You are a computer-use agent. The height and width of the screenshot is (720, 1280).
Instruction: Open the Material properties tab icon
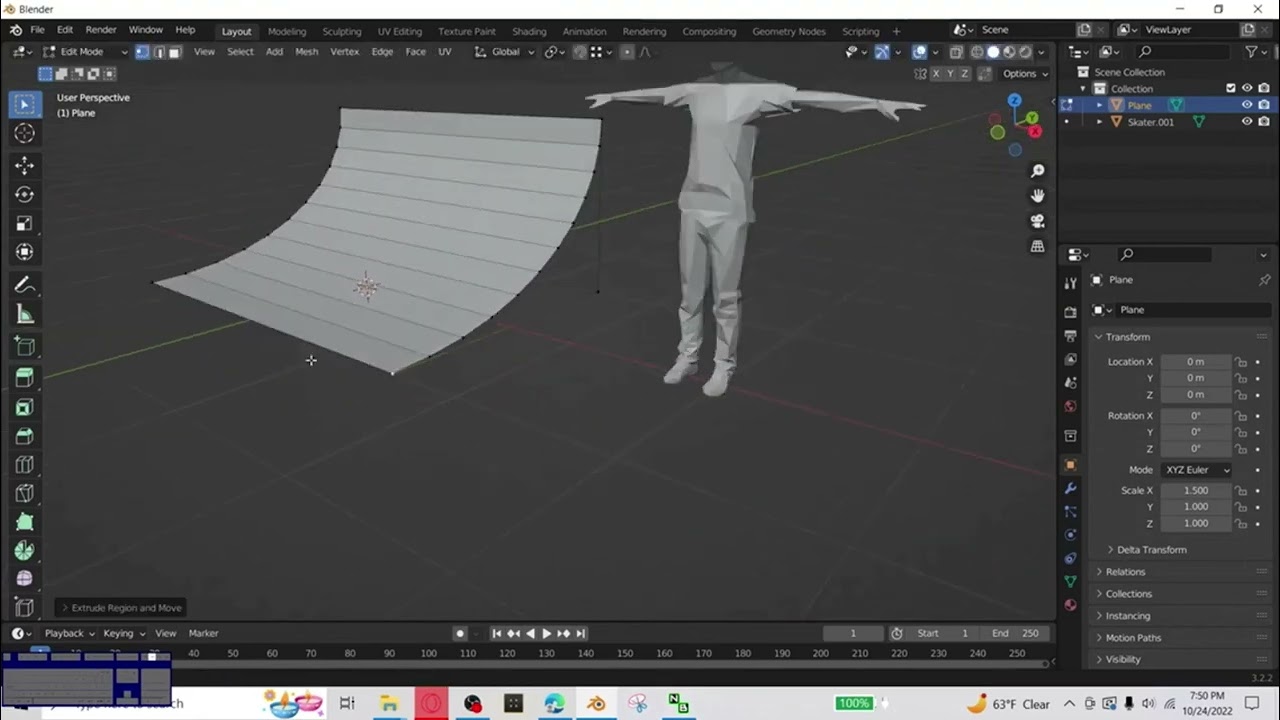pos(1070,605)
